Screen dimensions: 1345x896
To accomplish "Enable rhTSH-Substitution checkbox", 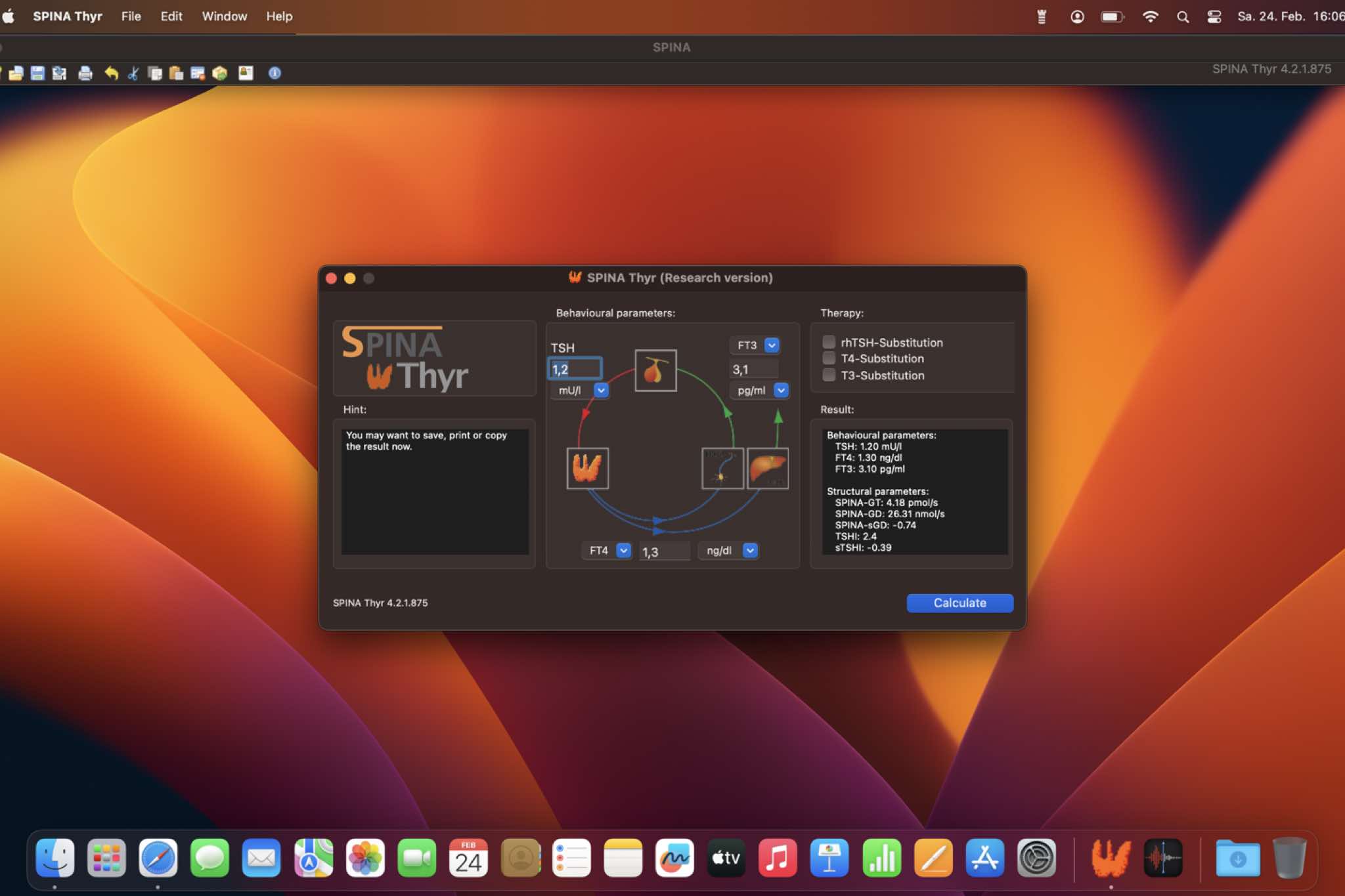I will [x=829, y=342].
